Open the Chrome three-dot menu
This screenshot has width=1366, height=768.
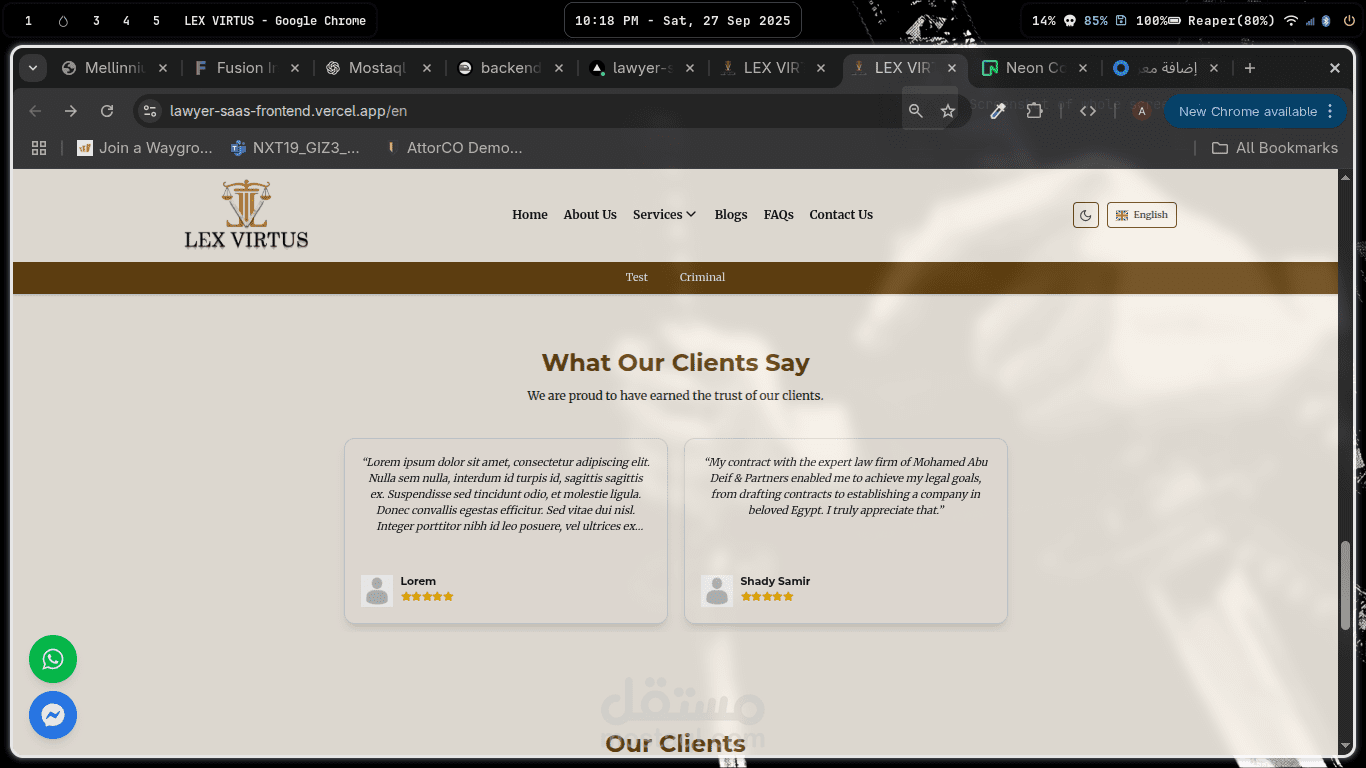point(1330,111)
